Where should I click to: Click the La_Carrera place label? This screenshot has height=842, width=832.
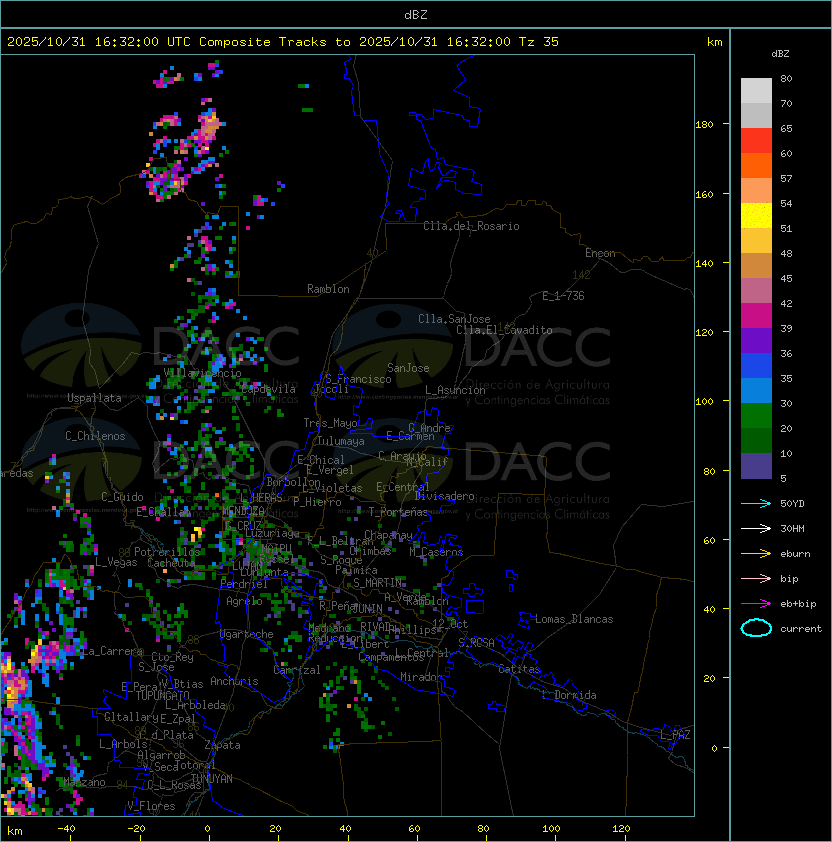(x=113, y=651)
